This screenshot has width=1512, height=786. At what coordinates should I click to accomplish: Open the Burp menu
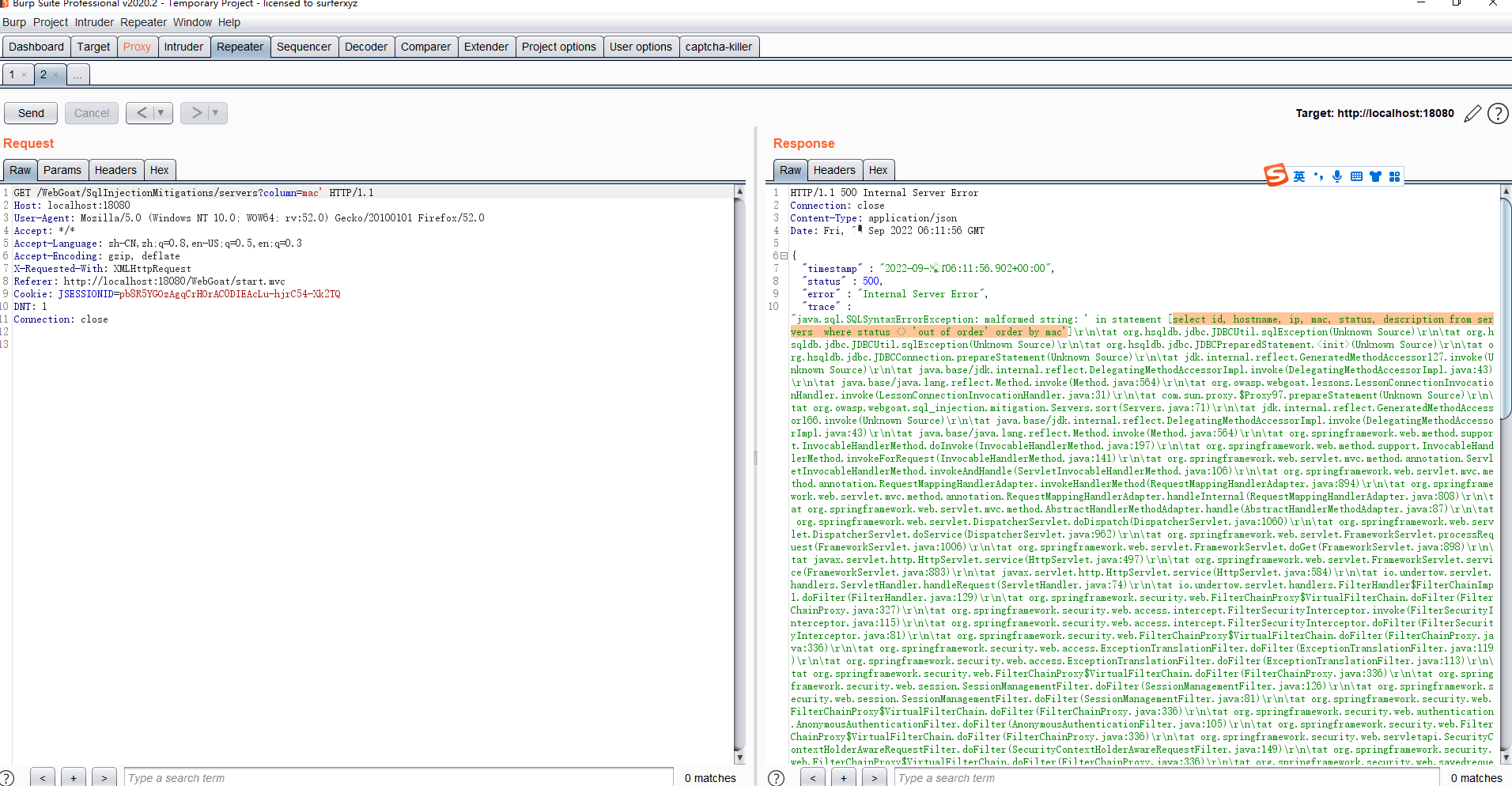coord(14,22)
